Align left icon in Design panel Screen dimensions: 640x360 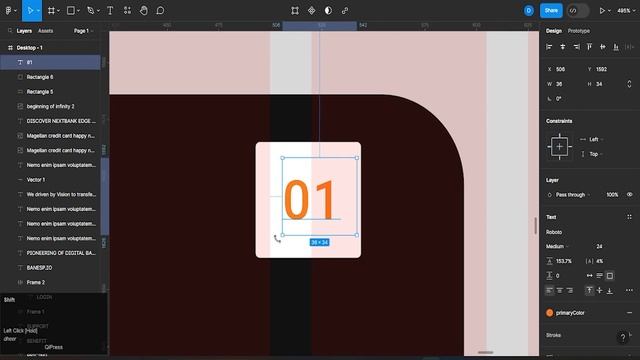[549, 47]
